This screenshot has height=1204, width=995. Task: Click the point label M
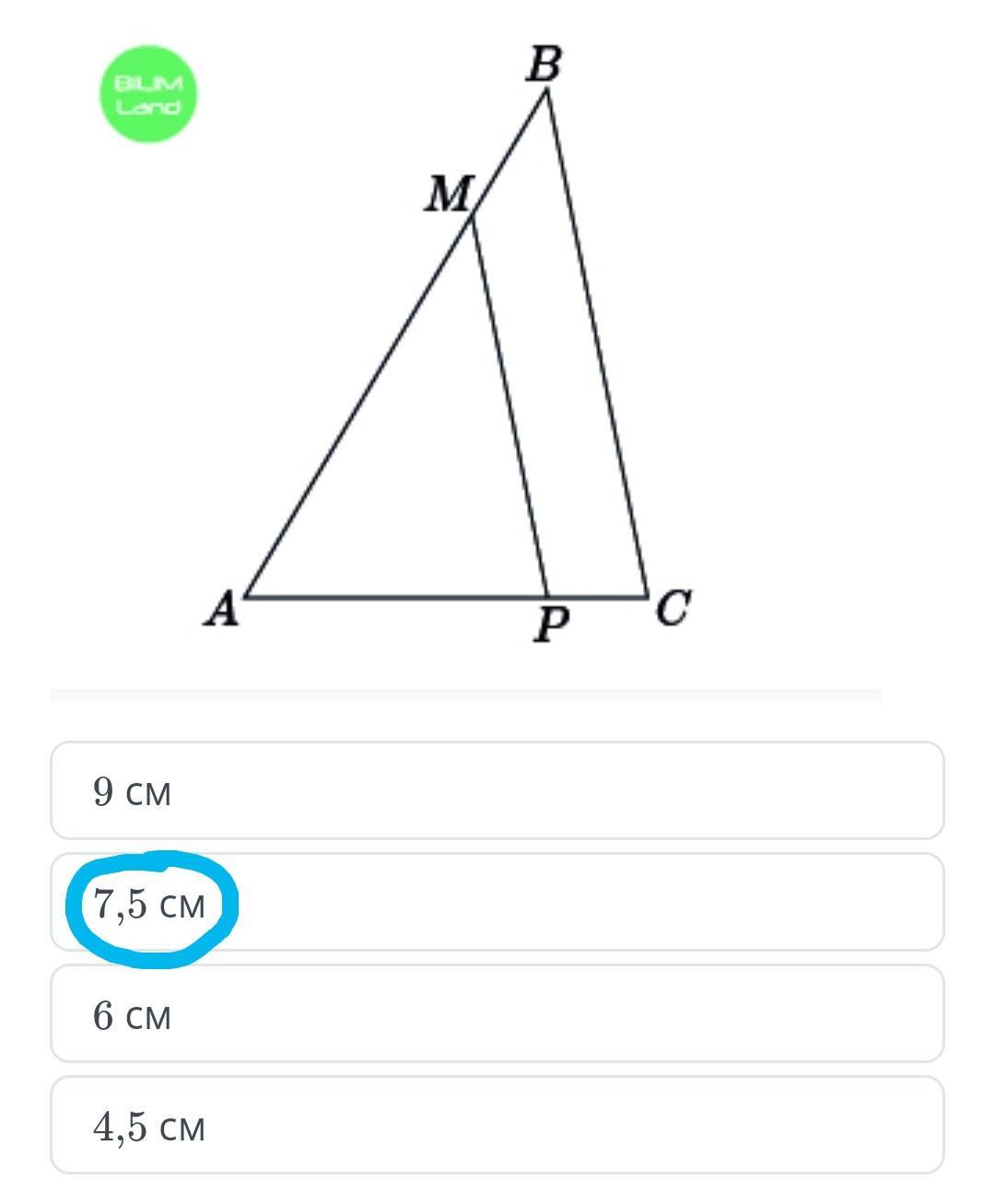click(448, 194)
